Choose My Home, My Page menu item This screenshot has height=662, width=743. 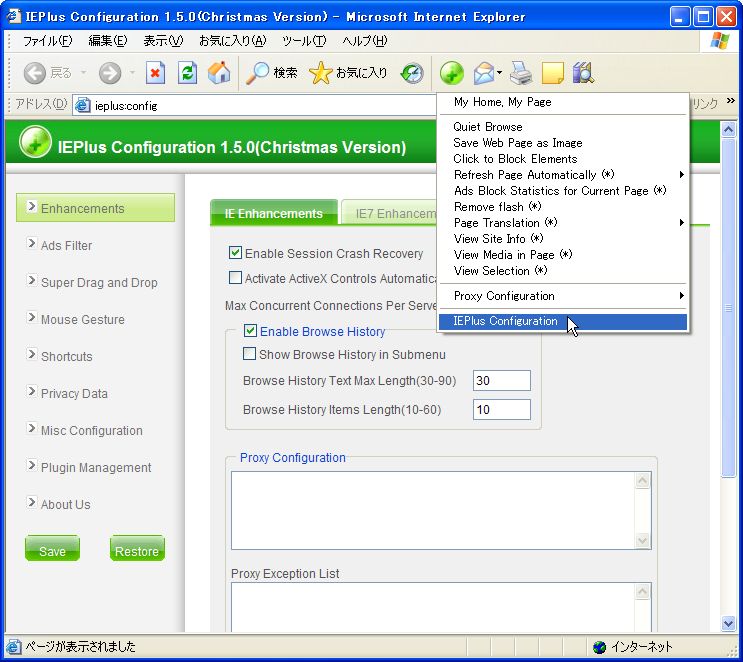point(563,102)
